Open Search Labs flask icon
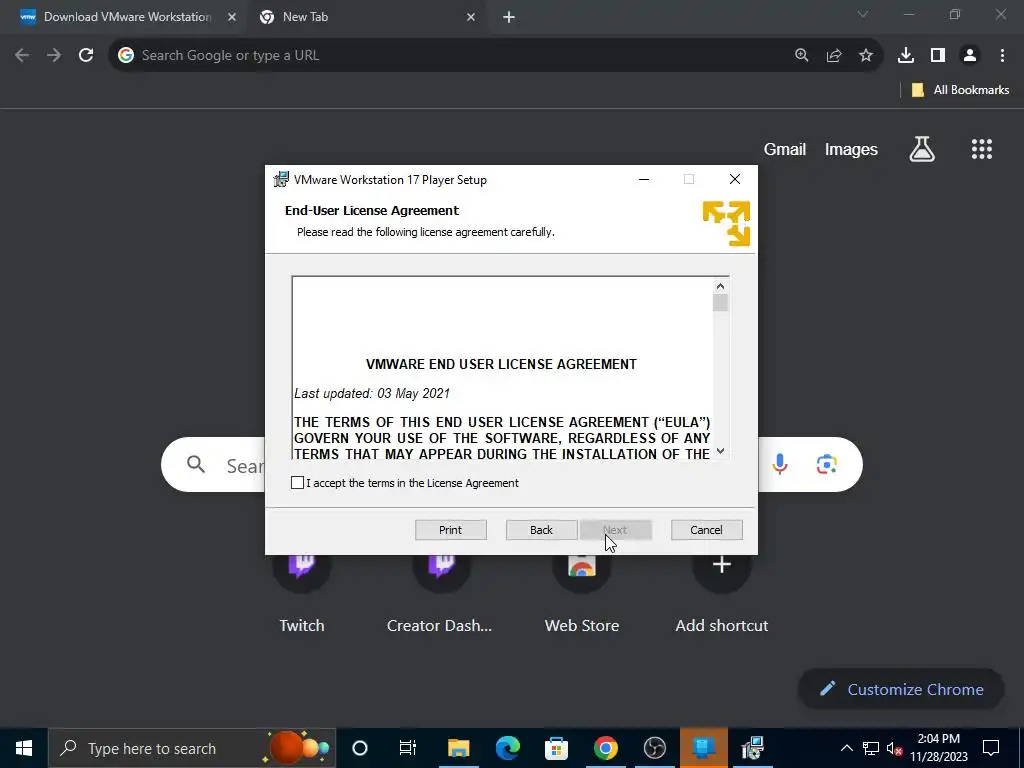Image resolution: width=1024 pixels, height=768 pixels. [x=922, y=149]
